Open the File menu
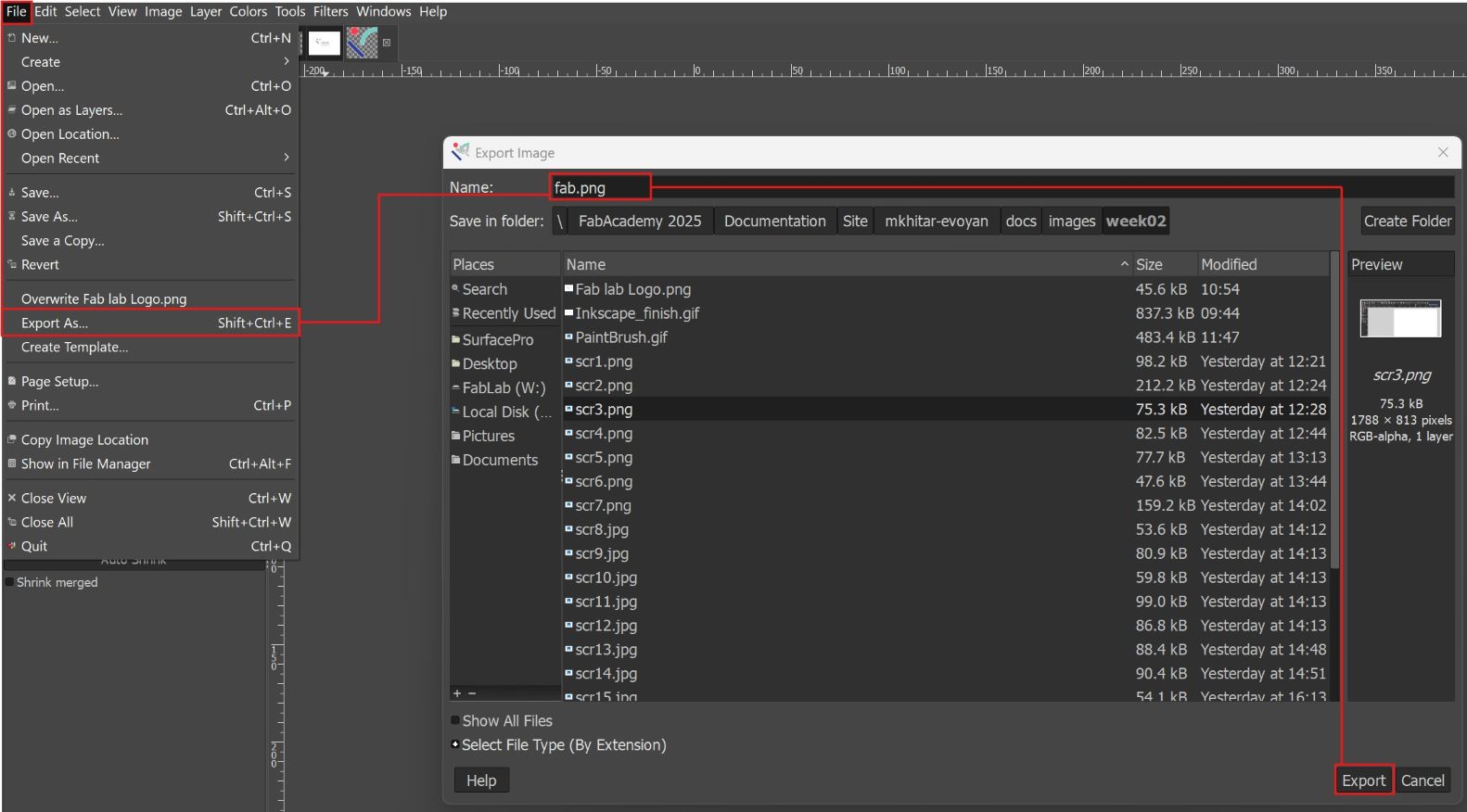The width and height of the screenshot is (1467, 812). coord(16,11)
